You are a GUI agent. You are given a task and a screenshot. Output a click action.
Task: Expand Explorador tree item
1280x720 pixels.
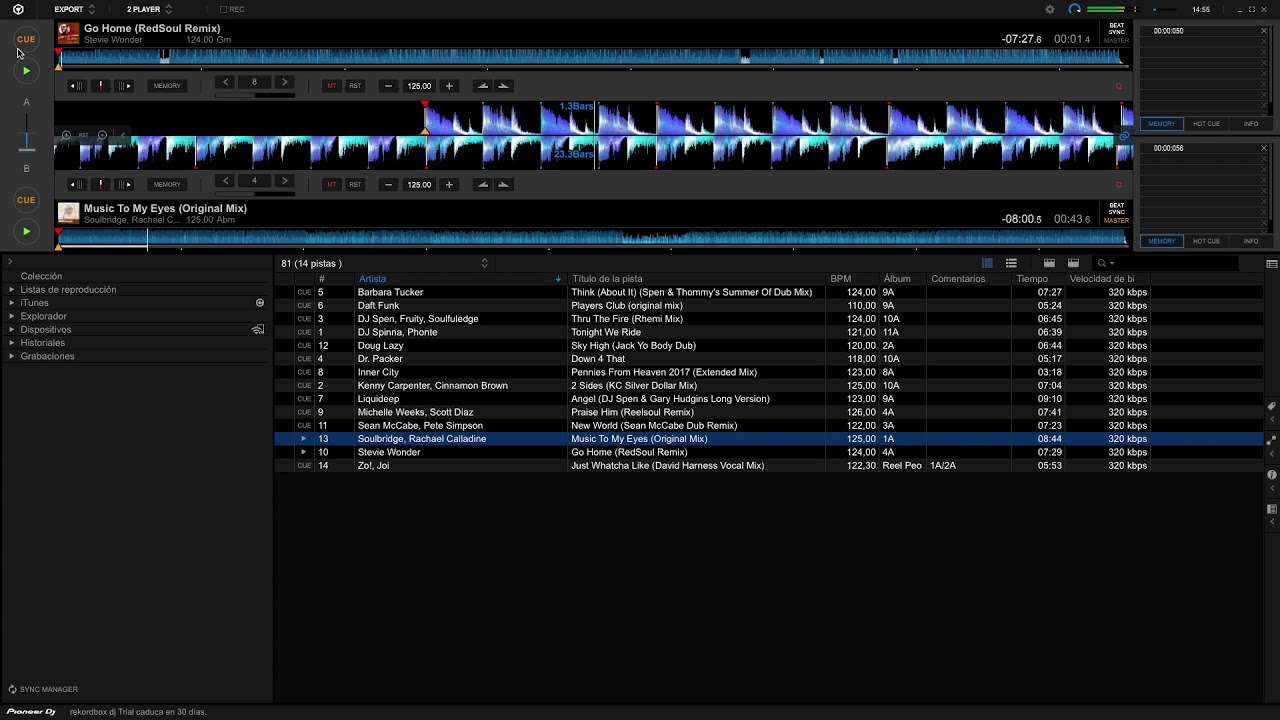(12, 316)
